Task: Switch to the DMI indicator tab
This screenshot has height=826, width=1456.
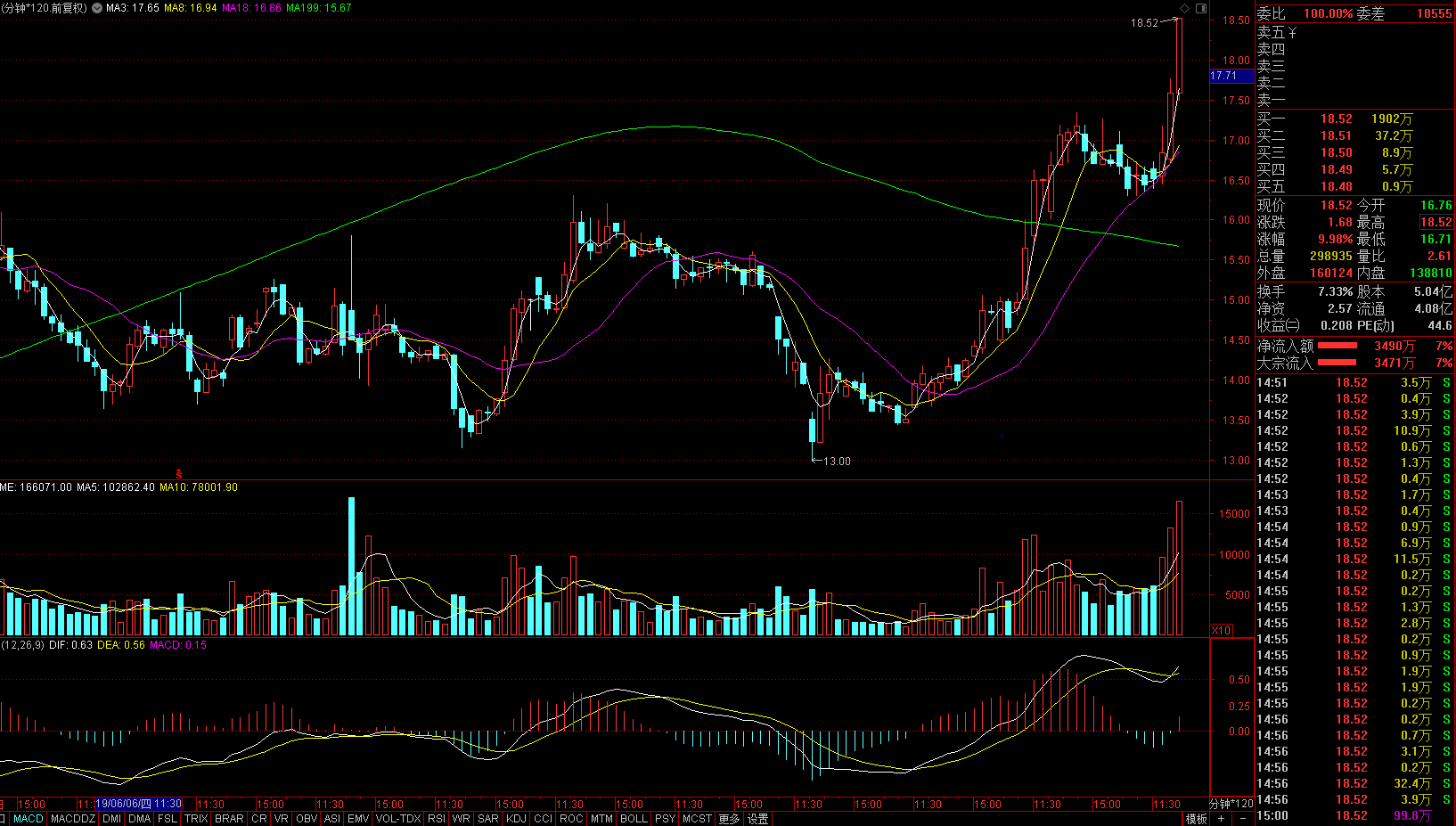Action: coord(111,819)
